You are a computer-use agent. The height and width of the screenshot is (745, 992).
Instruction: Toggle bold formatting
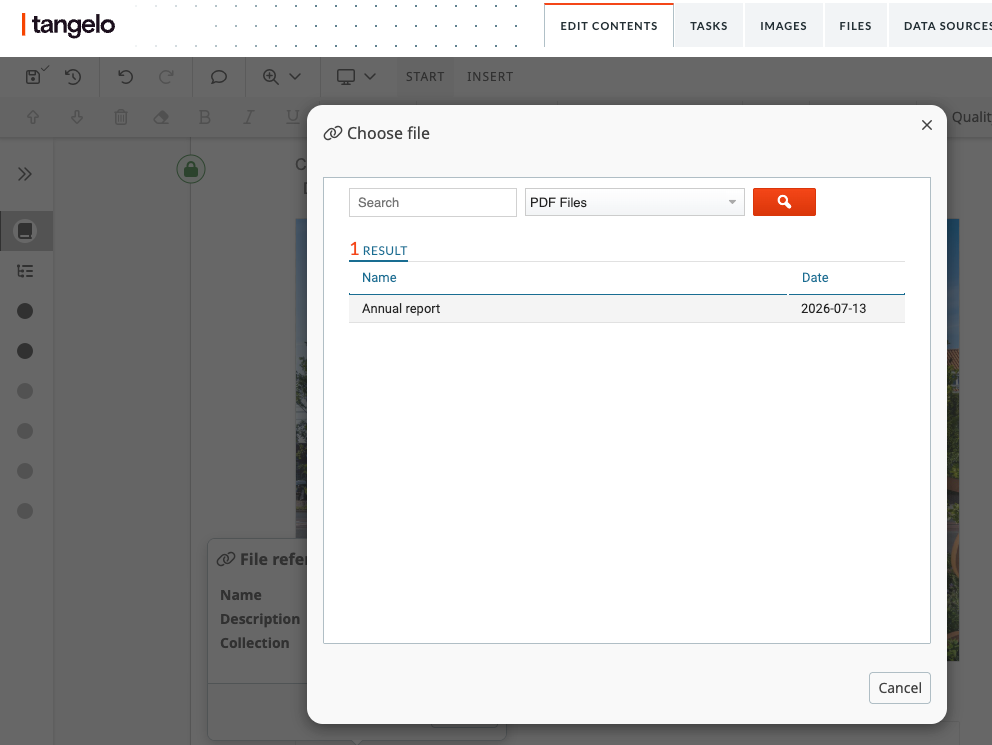pos(204,117)
